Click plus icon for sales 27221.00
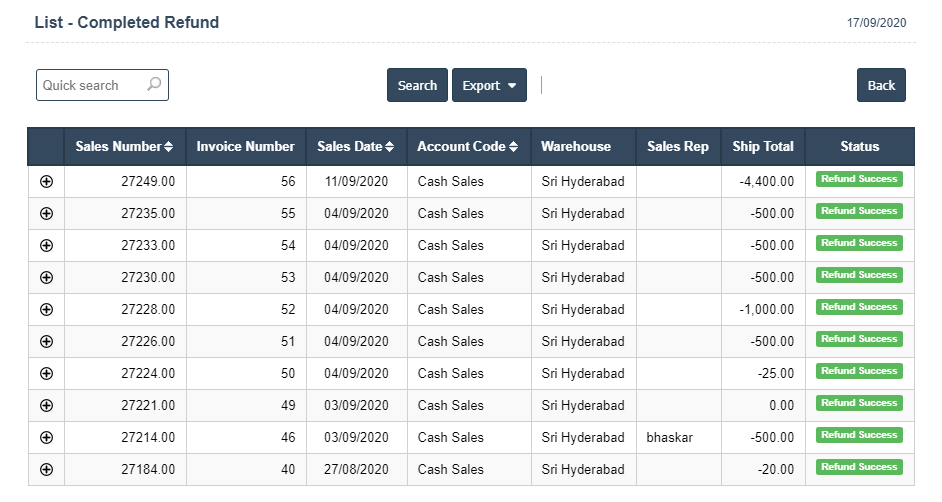 point(46,405)
